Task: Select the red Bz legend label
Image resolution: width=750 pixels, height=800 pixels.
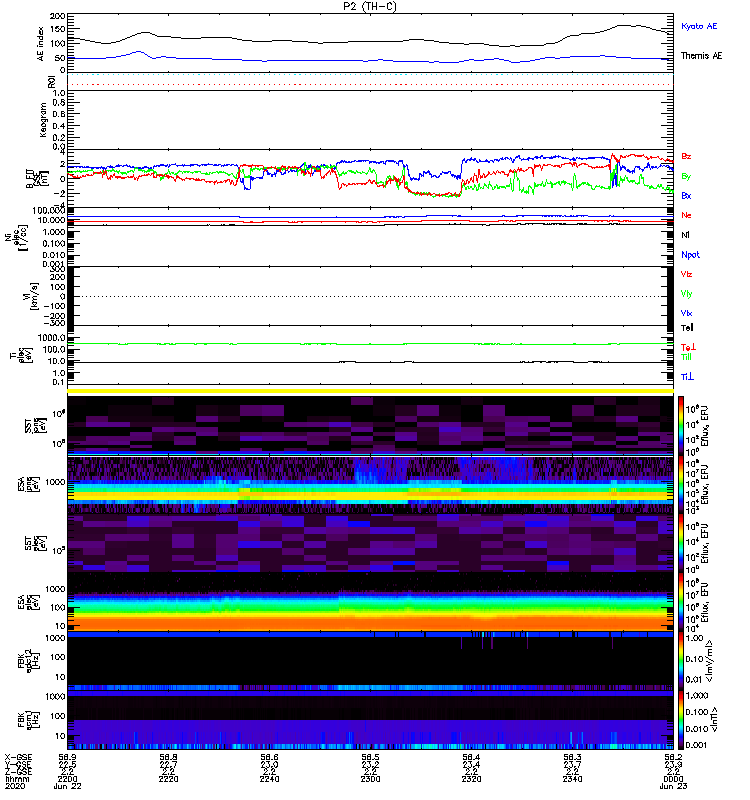Action: click(x=686, y=156)
